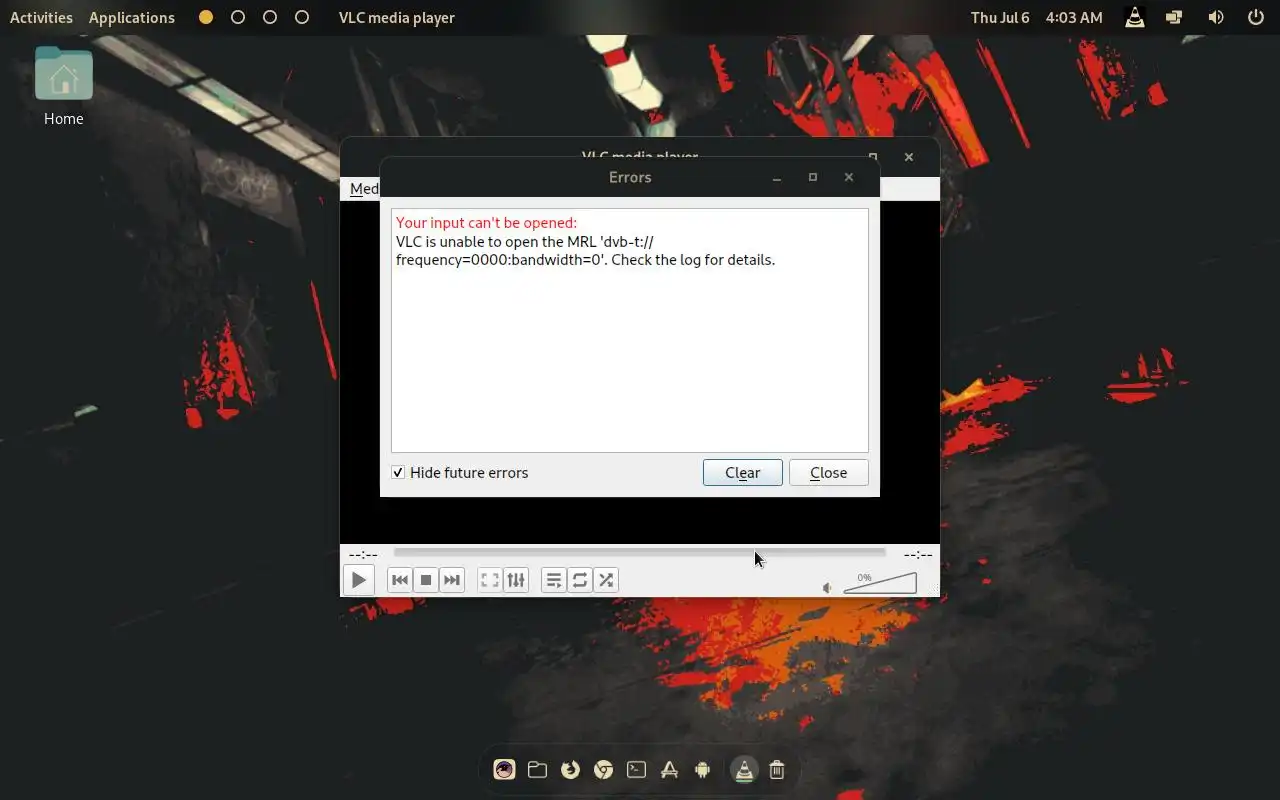Click the VLC playback seek bar
The width and height of the screenshot is (1280, 800).
[639, 552]
